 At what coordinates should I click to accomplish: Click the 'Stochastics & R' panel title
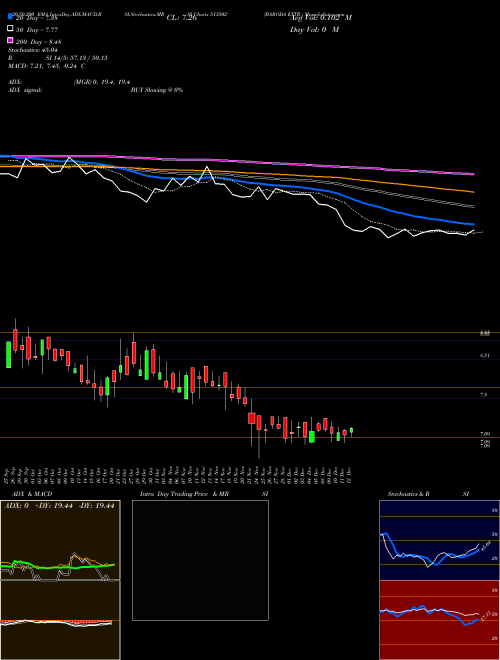coord(408,494)
